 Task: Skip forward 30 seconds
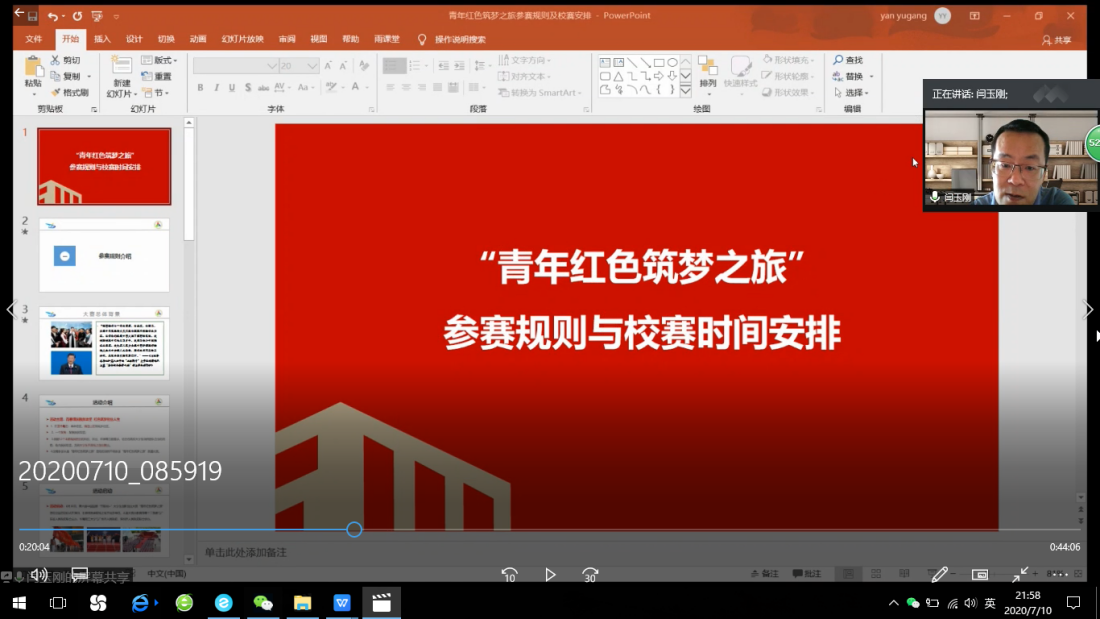point(590,575)
